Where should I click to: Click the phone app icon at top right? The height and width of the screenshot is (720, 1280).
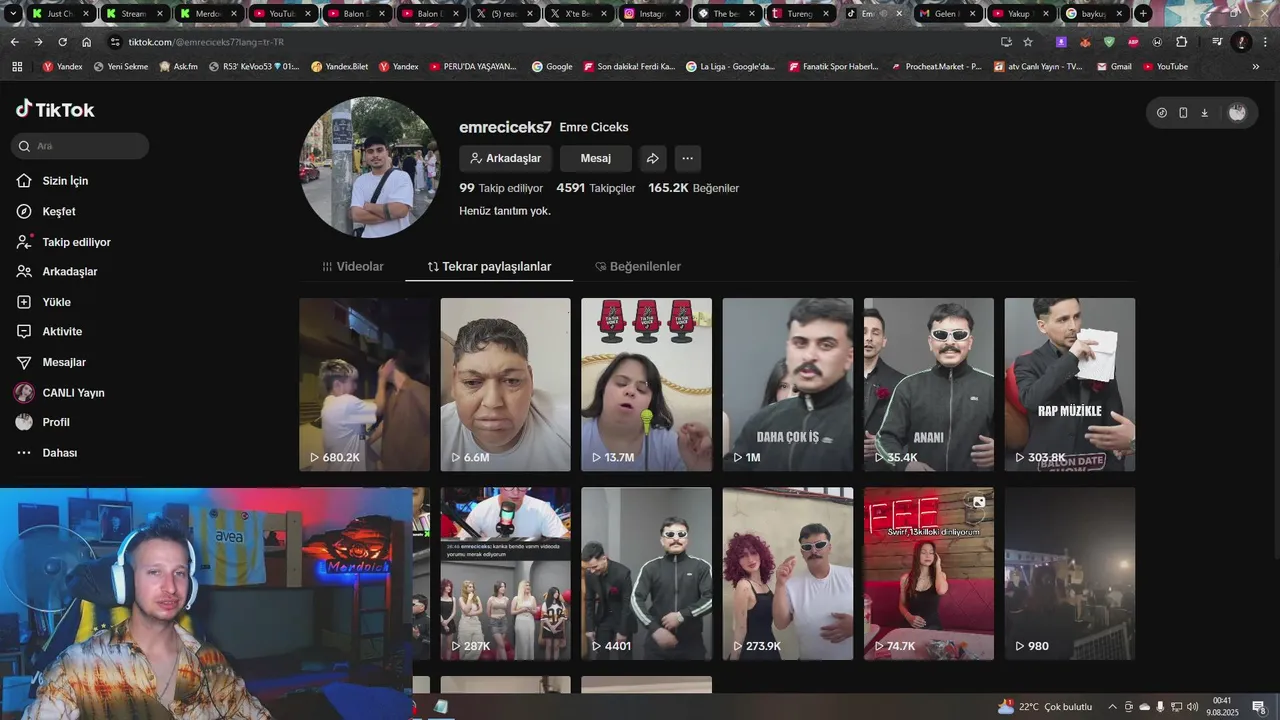[x=1183, y=113]
